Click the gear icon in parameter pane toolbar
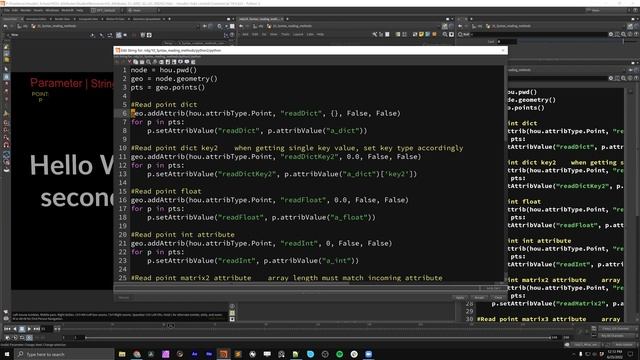640x360 pixels. (611, 35)
